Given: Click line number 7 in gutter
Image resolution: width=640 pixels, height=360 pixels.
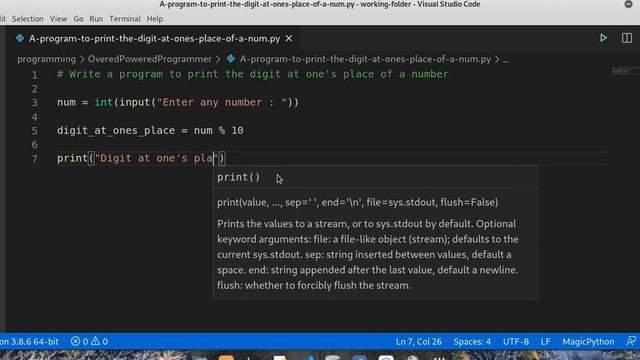Looking at the screenshot, I should [34, 159].
